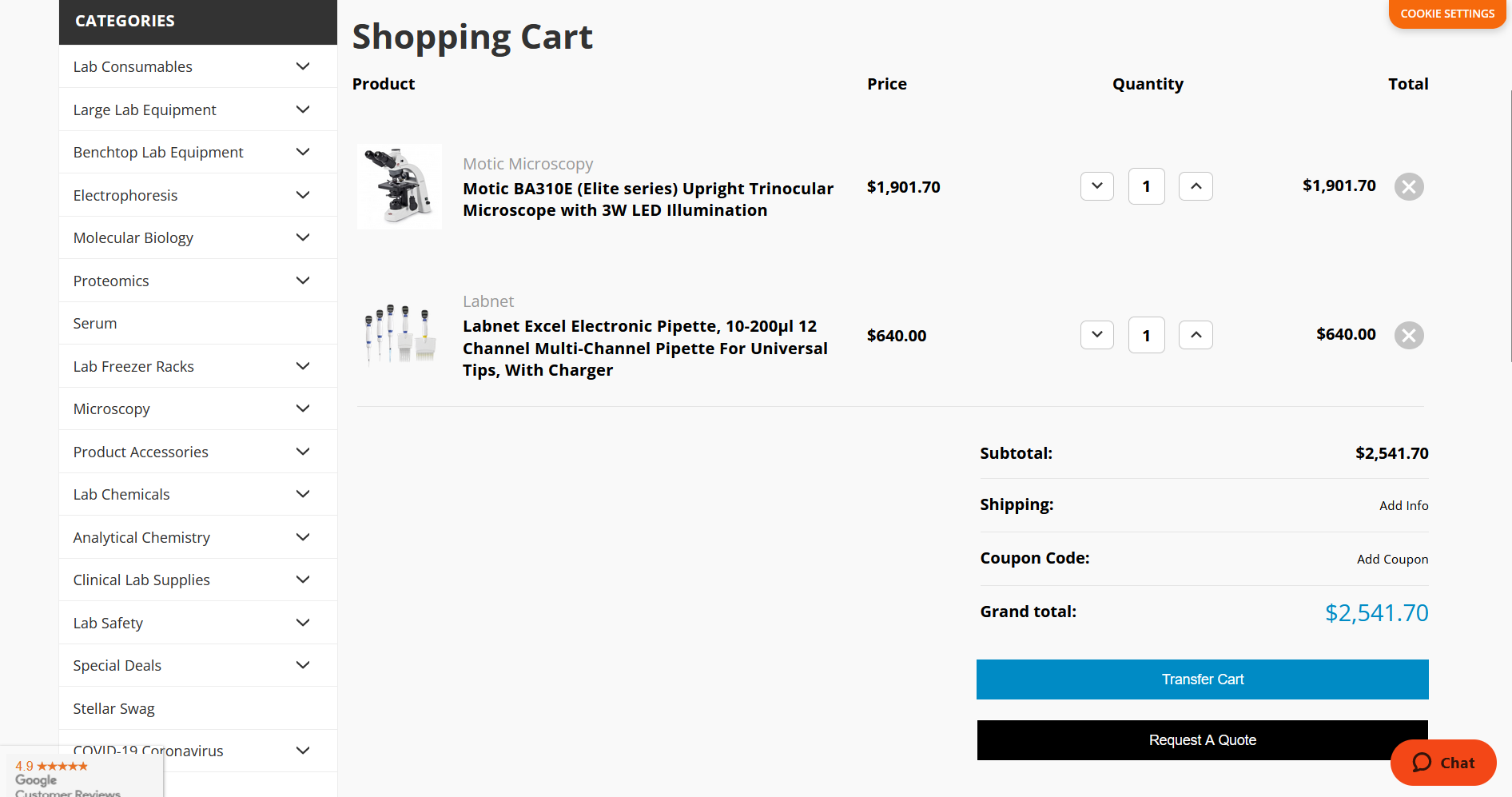1512x797 pixels.
Task: Click Add Coupon link
Action: pos(1392,559)
